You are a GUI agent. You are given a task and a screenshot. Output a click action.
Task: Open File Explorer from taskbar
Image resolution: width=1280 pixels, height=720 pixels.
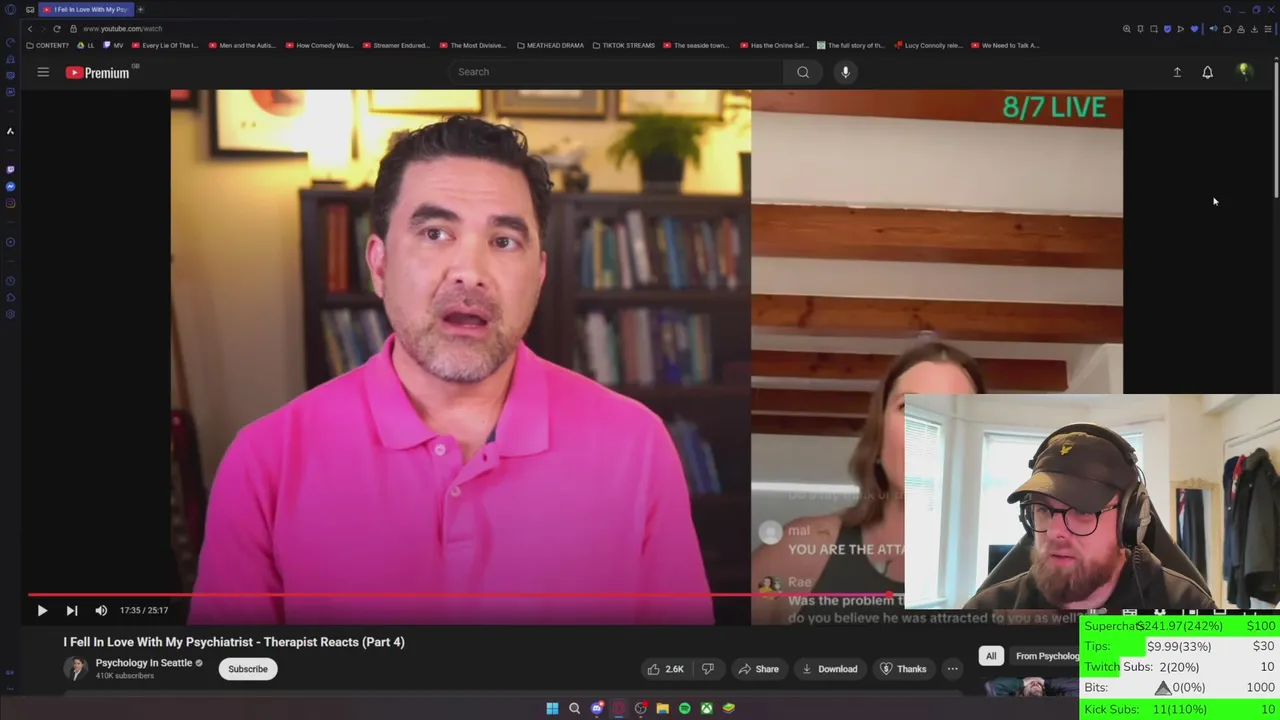pos(662,708)
